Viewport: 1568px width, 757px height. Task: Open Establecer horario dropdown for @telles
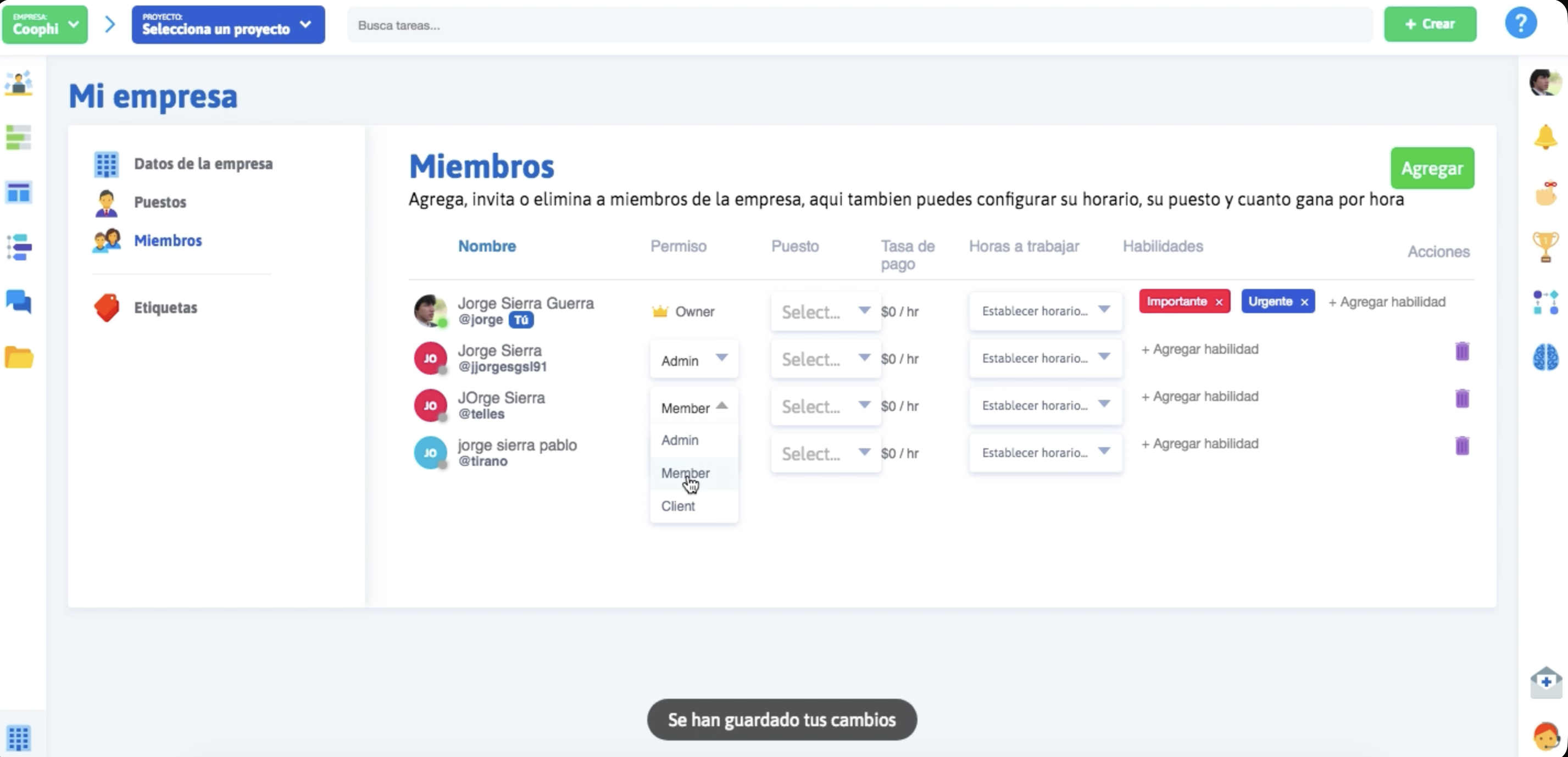click(1044, 405)
